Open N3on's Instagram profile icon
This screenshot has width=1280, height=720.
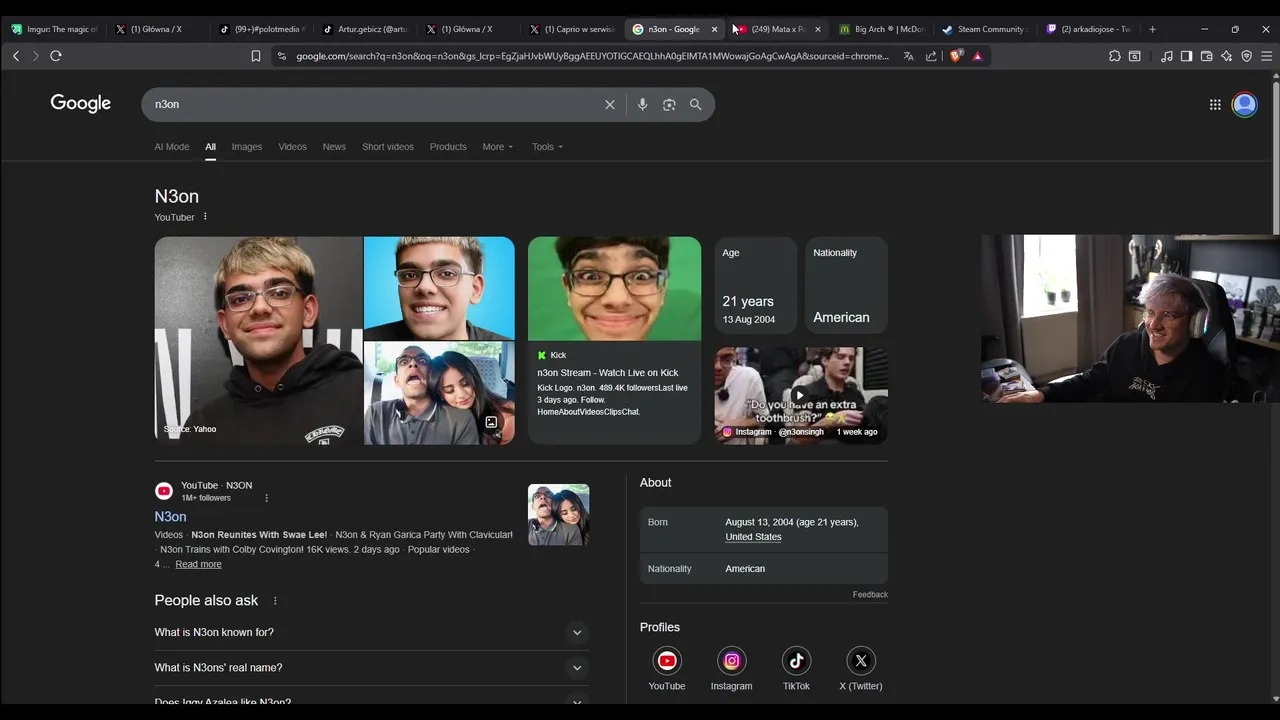click(x=732, y=661)
